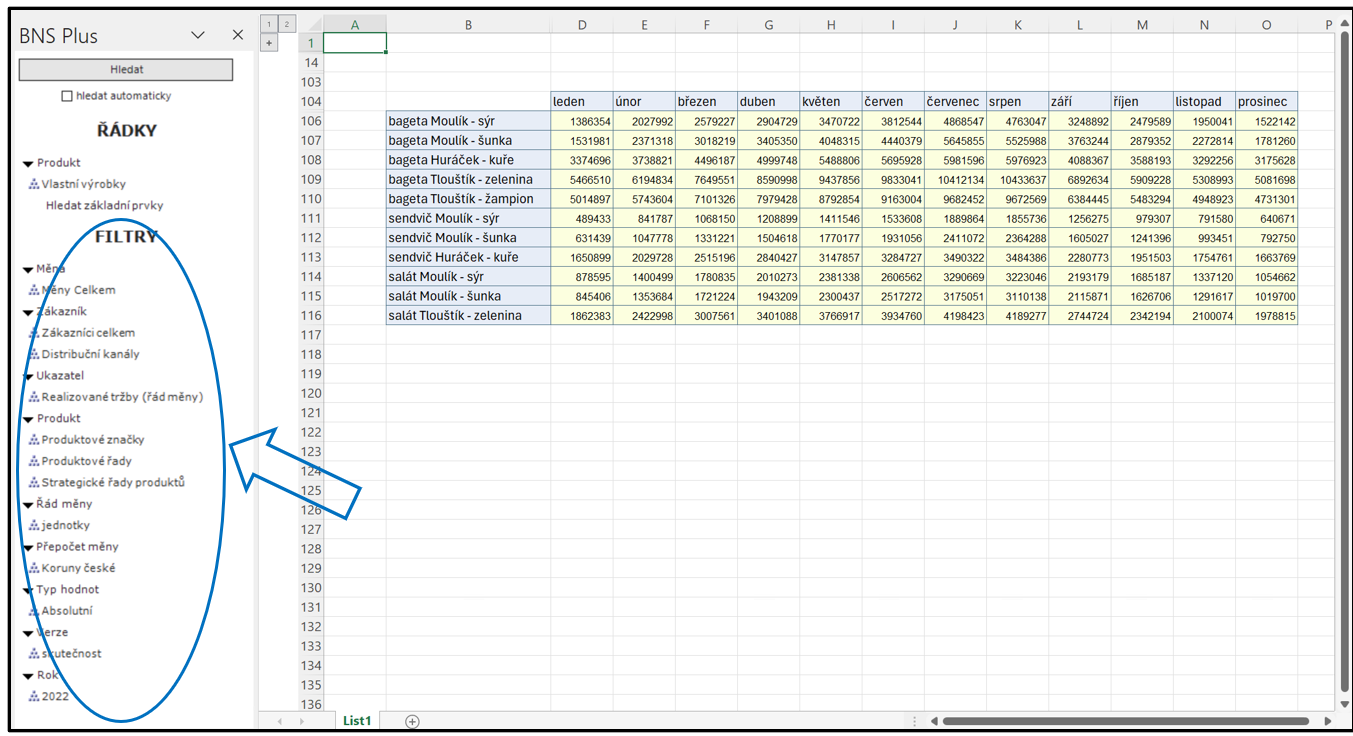Select the Měny Celkem filter item
This screenshot has height=736, width=1353.
click(x=78, y=290)
